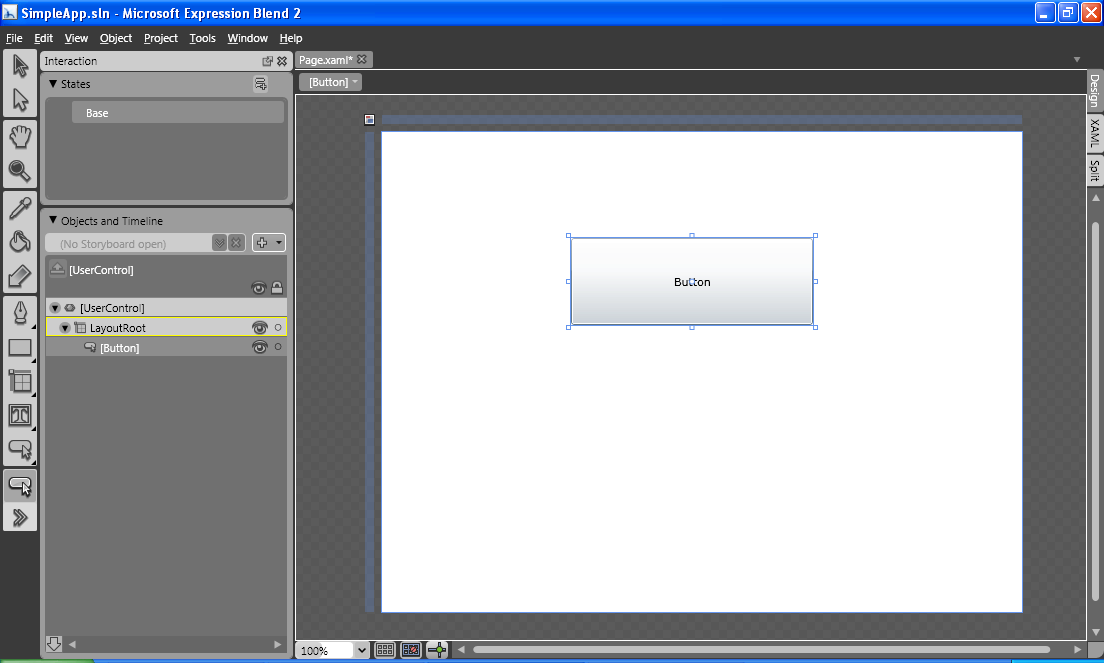Toggle visibility of the [Button] element
This screenshot has height=663, width=1104.
point(260,348)
